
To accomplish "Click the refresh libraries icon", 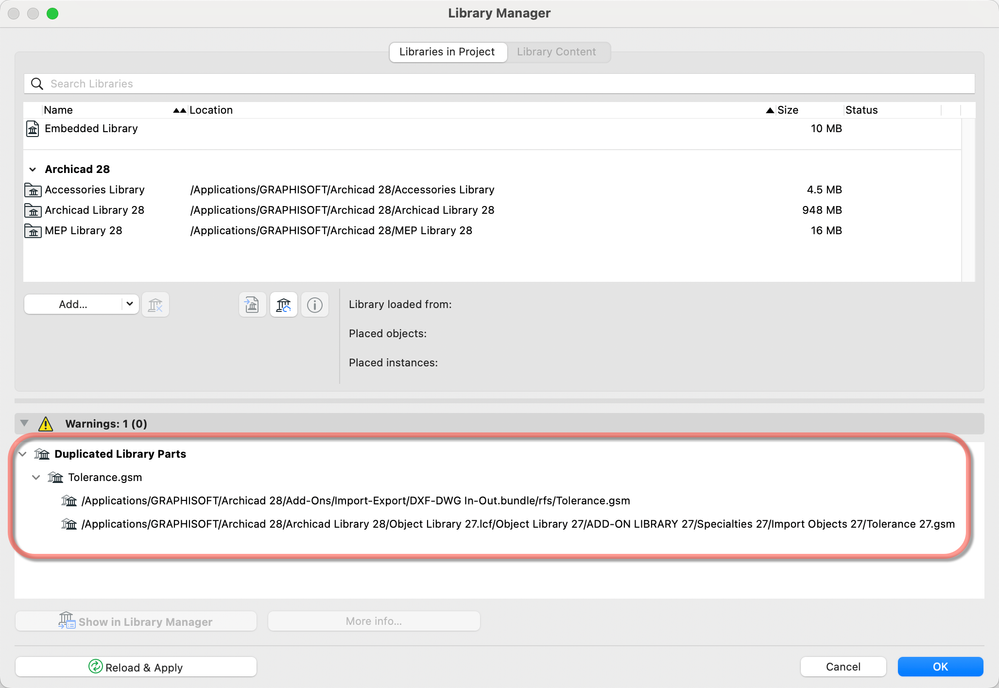I will 284,305.
